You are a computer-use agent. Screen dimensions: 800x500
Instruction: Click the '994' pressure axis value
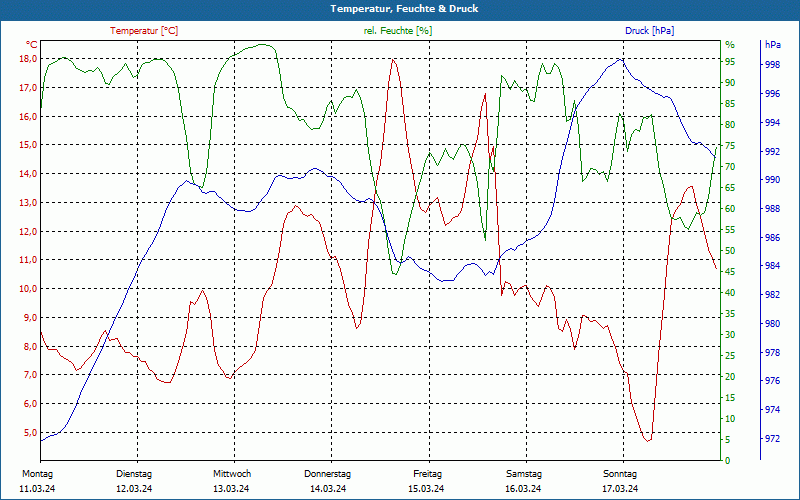772,122
